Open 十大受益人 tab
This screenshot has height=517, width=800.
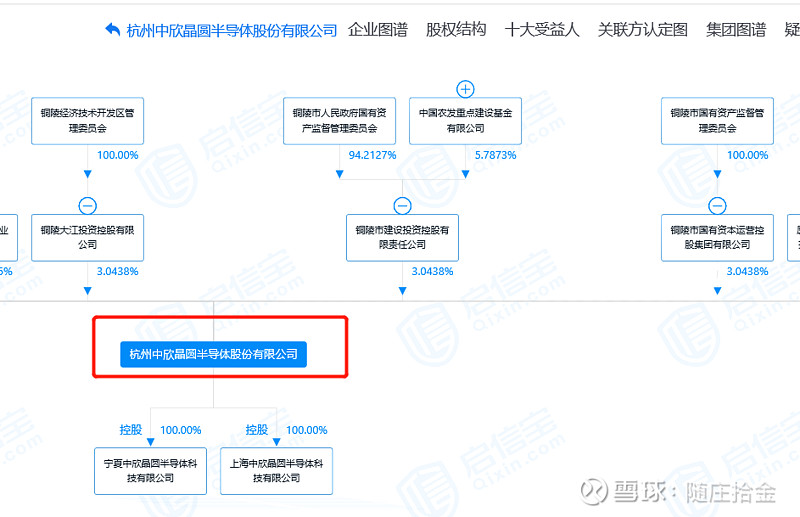(x=542, y=30)
